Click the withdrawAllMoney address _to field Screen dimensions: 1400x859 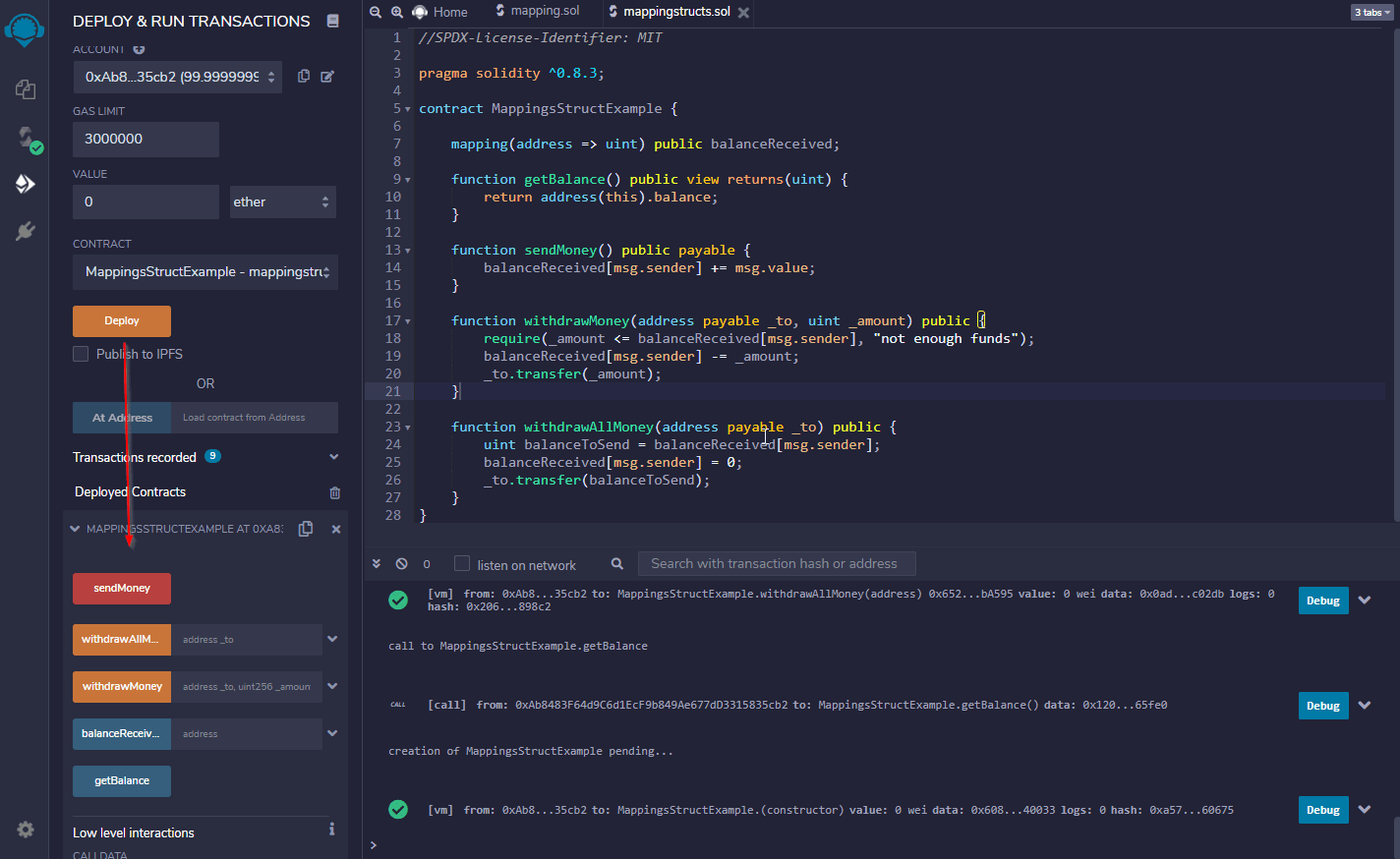pyautogui.click(x=247, y=640)
